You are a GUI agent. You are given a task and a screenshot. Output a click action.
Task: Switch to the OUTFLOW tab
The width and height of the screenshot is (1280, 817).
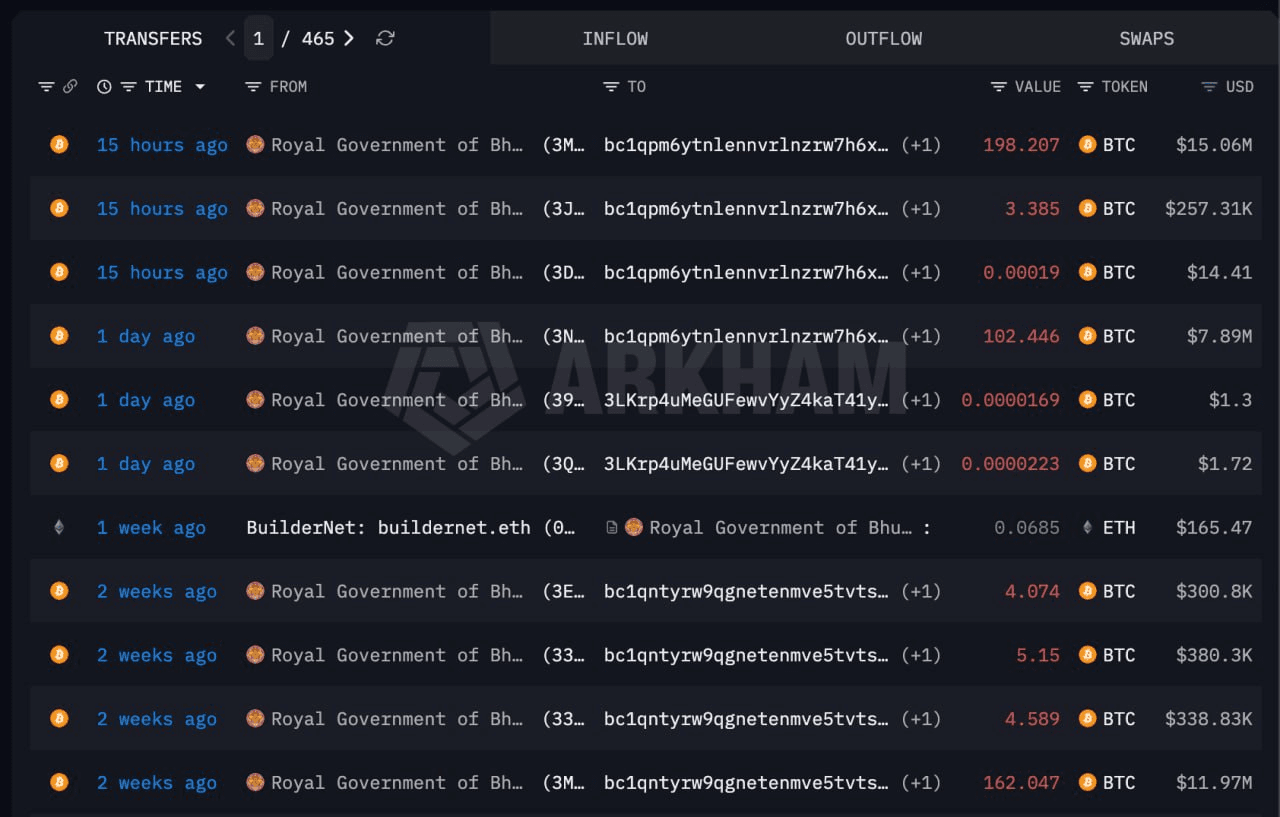coord(884,39)
